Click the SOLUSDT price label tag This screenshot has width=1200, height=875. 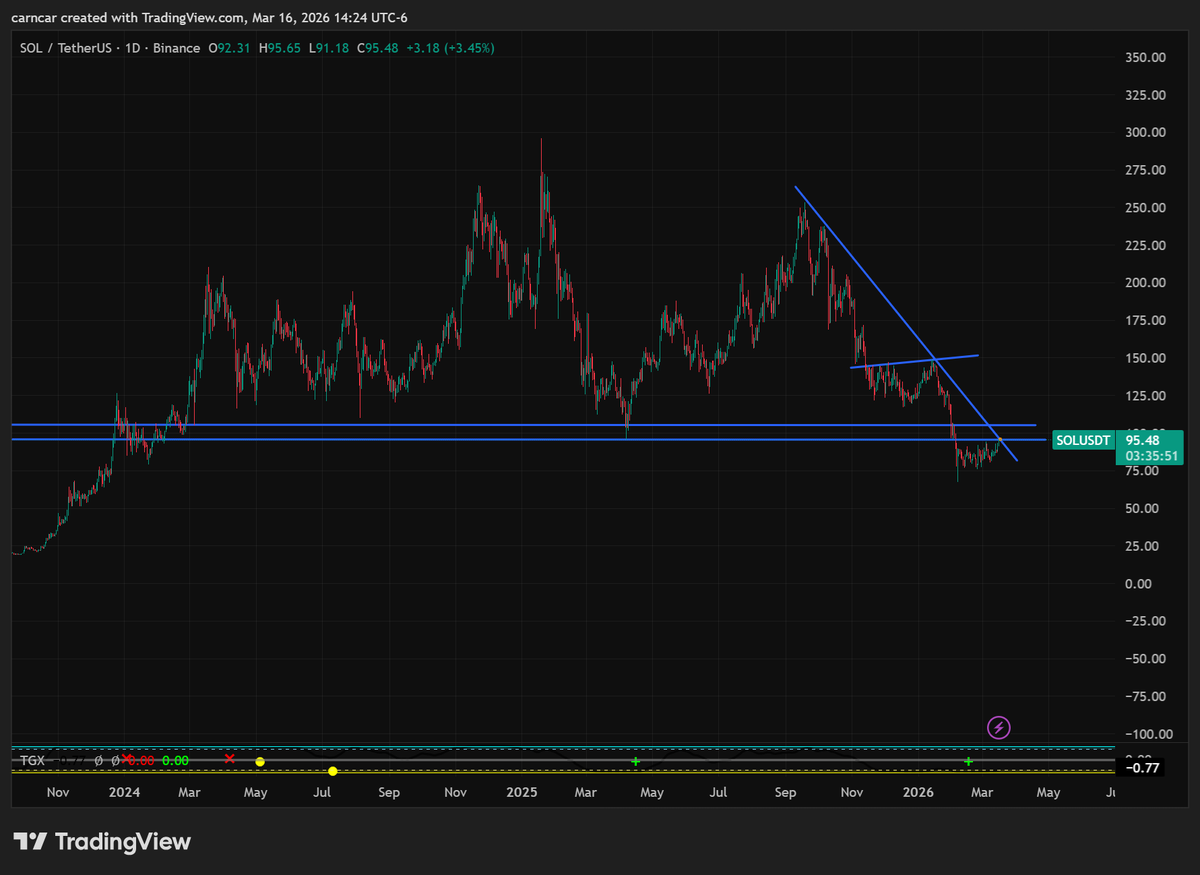click(x=1084, y=440)
